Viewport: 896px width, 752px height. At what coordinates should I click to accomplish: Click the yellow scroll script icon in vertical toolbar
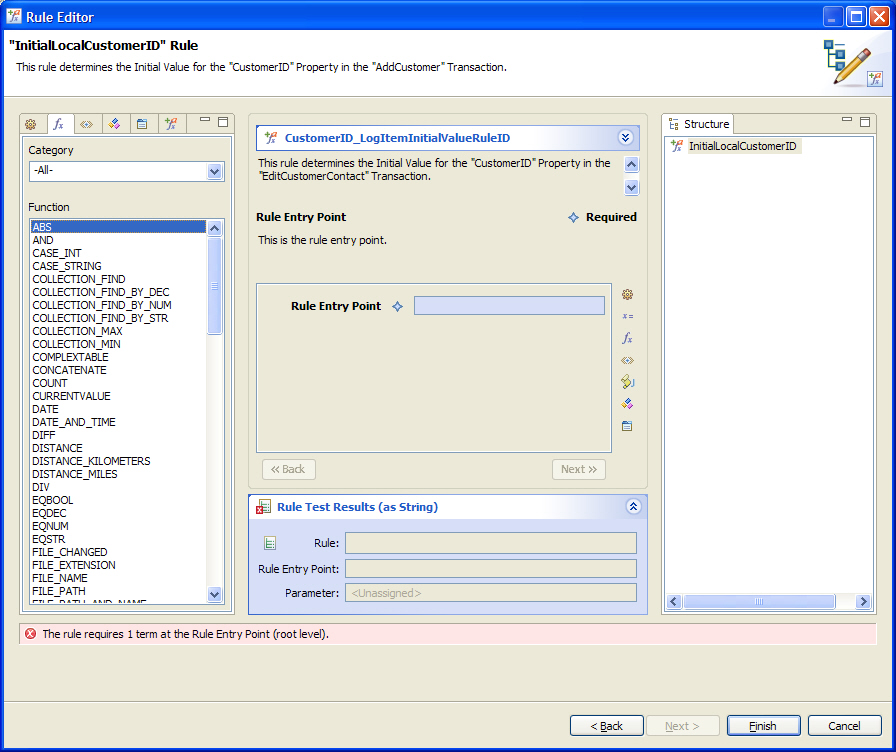pyautogui.click(x=627, y=382)
